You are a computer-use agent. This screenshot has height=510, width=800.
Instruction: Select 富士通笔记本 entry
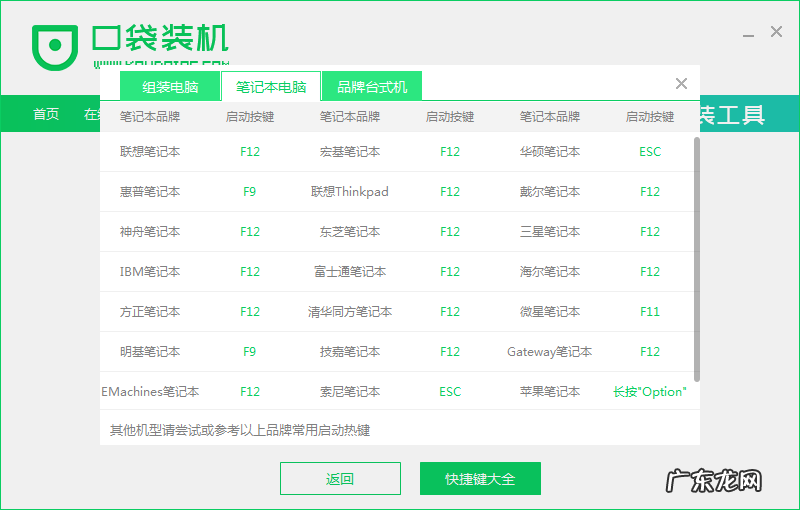(x=350, y=271)
